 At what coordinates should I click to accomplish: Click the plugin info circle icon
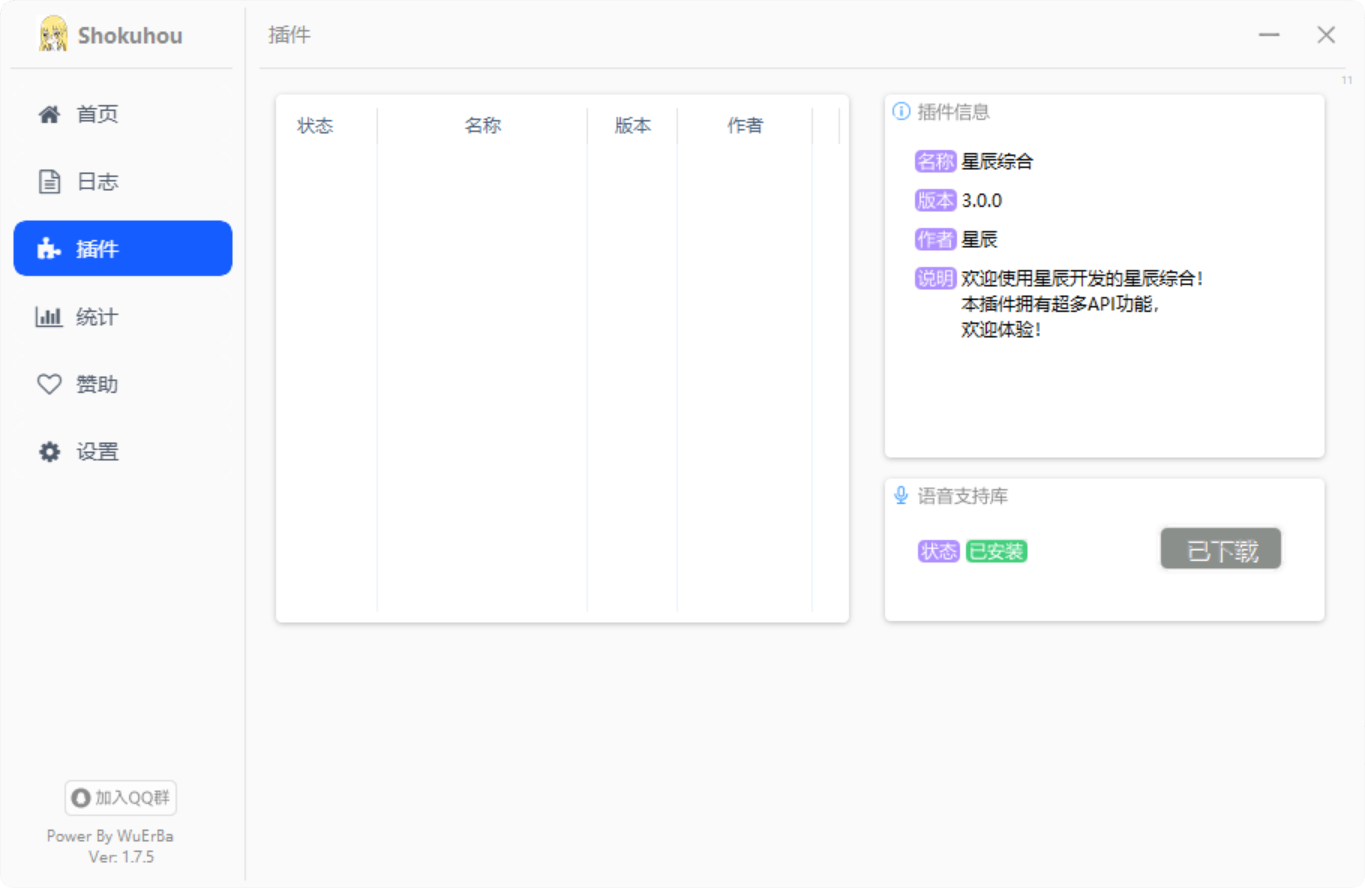point(901,112)
